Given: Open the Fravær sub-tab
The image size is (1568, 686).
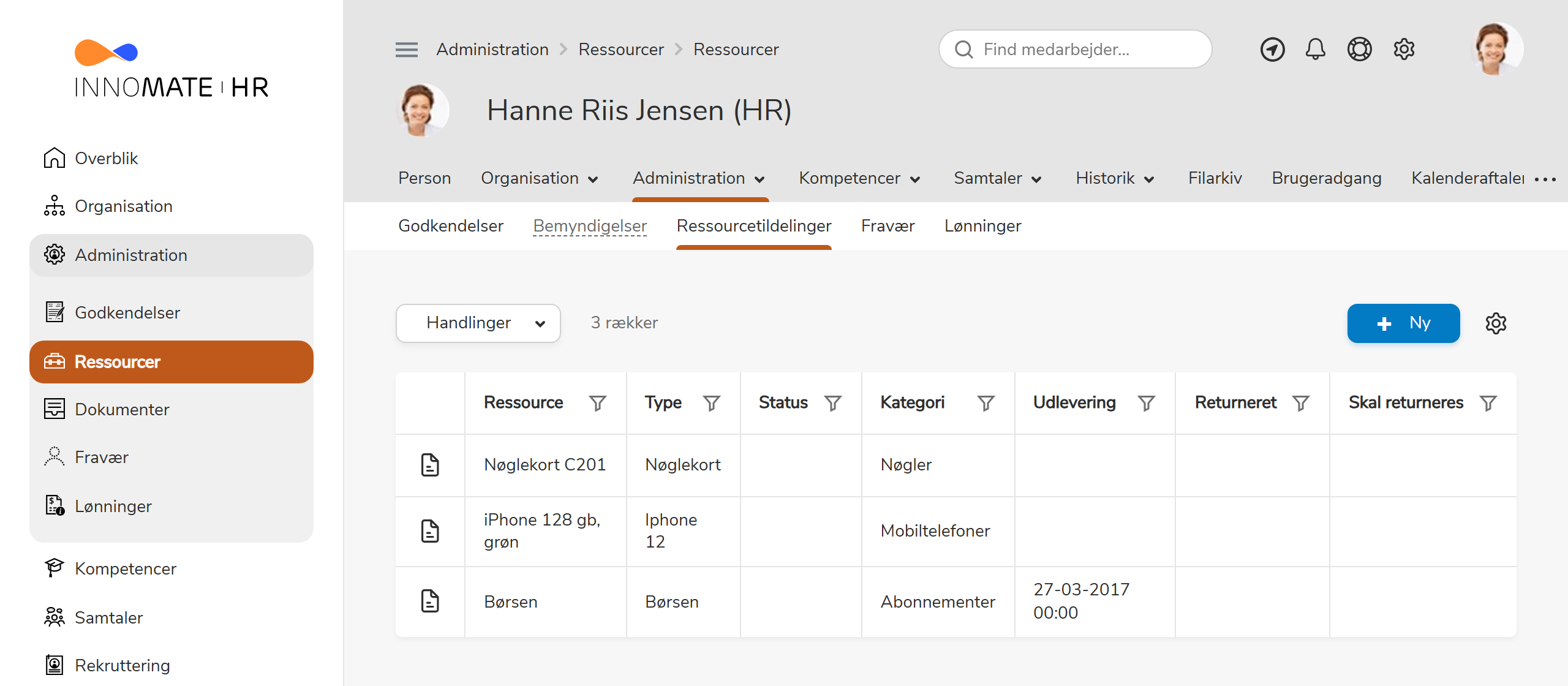Looking at the screenshot, I should [888, 226].
